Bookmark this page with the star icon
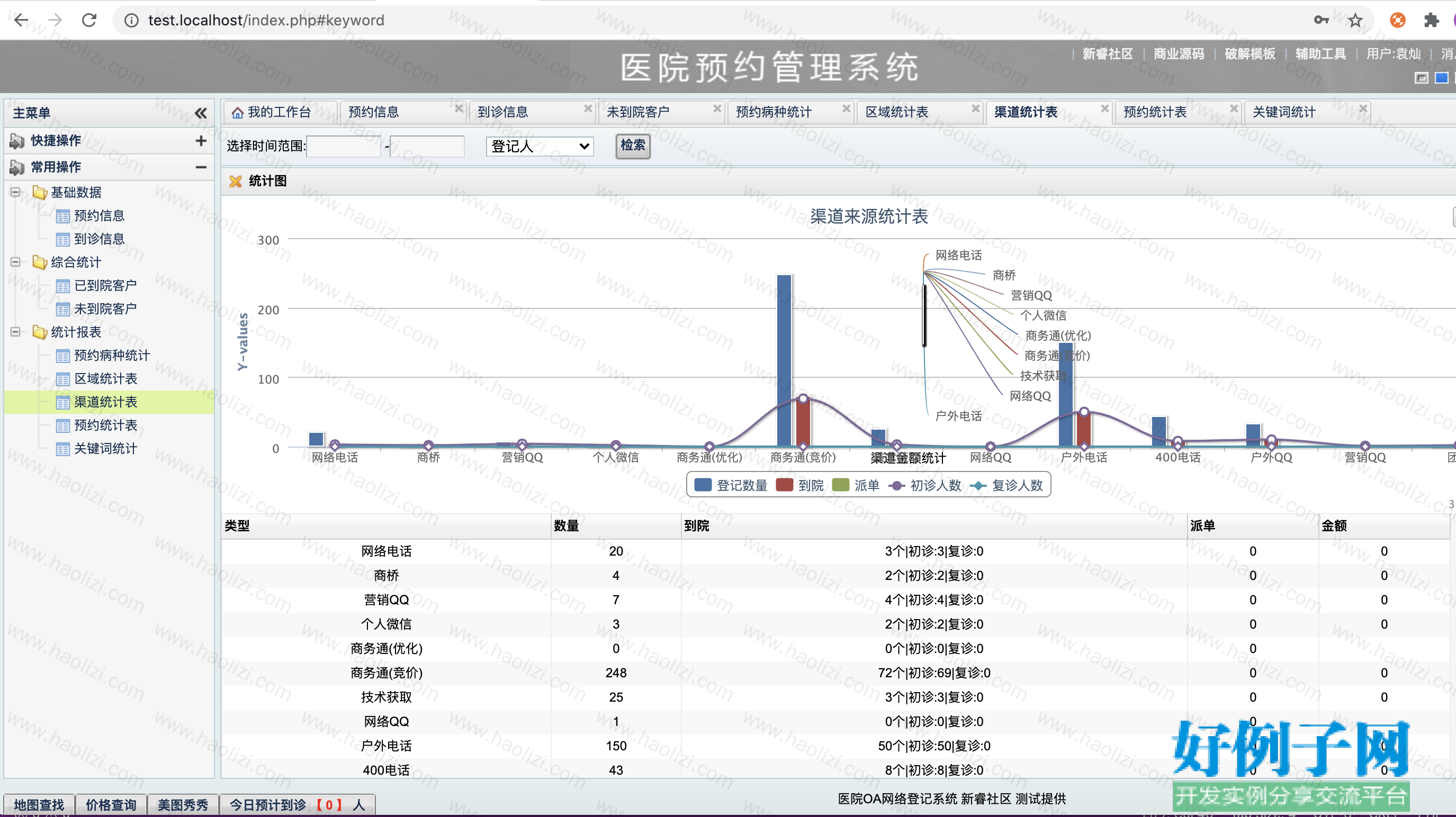 coord(1355,20)
